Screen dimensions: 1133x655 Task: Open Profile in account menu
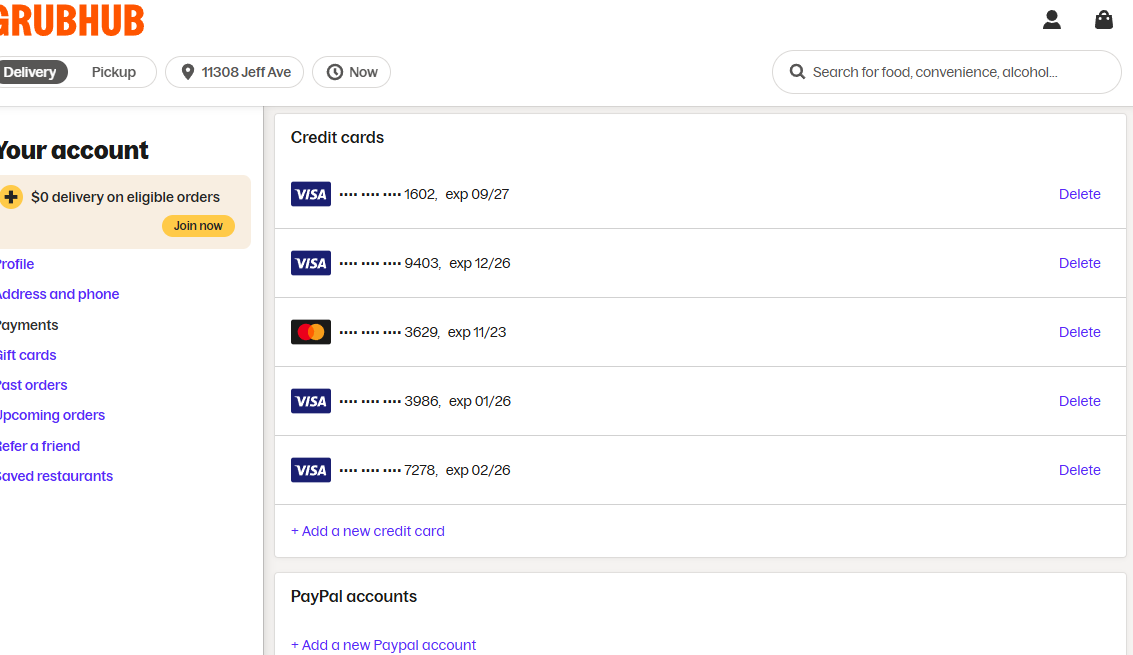pos(16,264)
